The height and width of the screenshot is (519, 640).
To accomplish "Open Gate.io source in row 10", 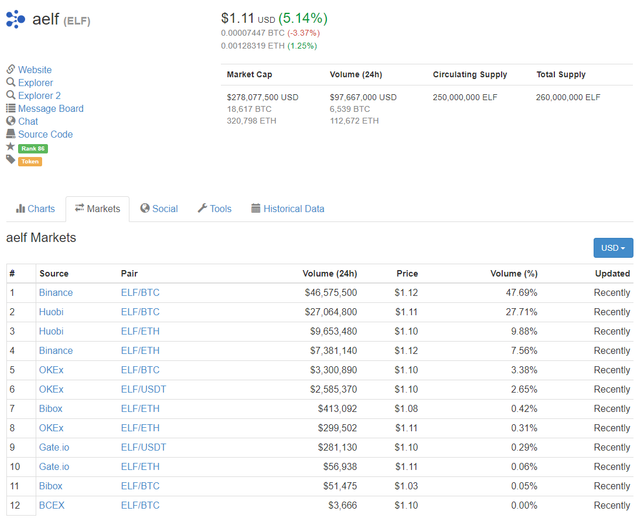I will [x=54, y=466].
